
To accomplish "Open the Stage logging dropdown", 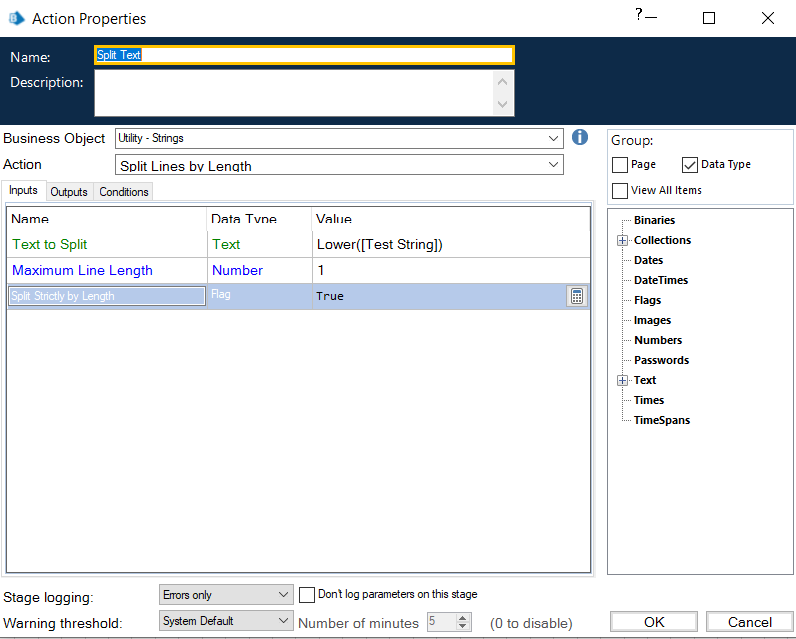I will coord(226,595).
